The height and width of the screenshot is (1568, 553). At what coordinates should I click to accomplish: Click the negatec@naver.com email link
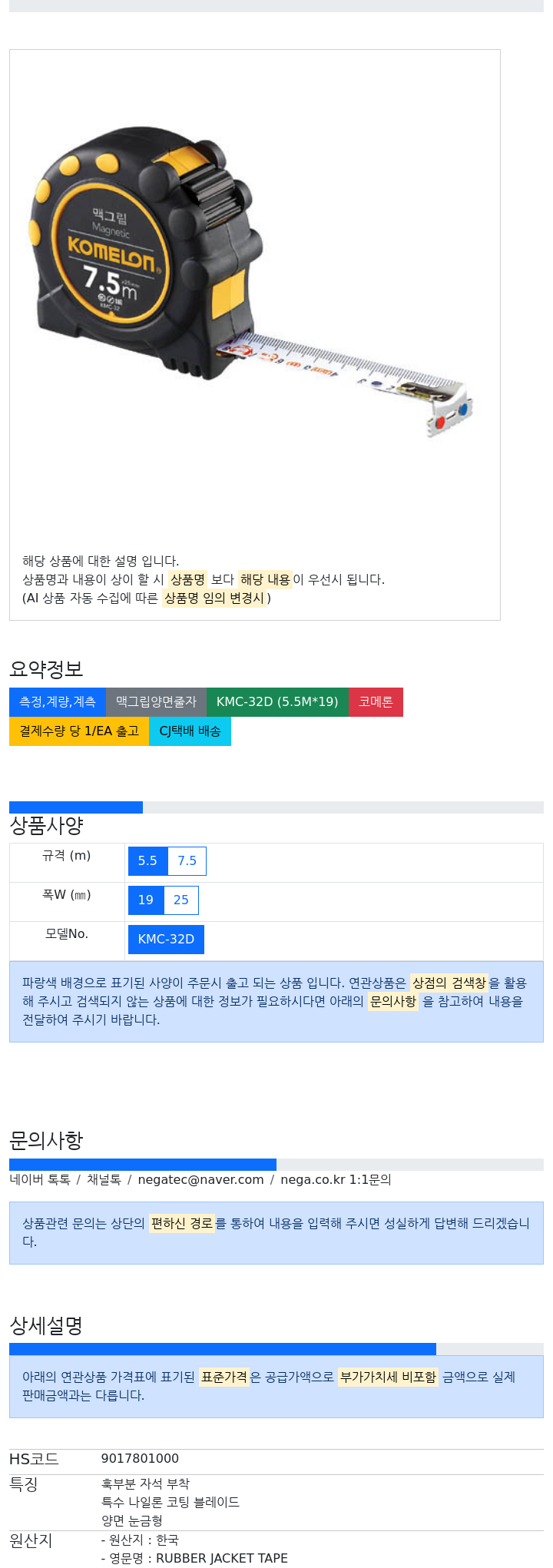point(200,1180)
